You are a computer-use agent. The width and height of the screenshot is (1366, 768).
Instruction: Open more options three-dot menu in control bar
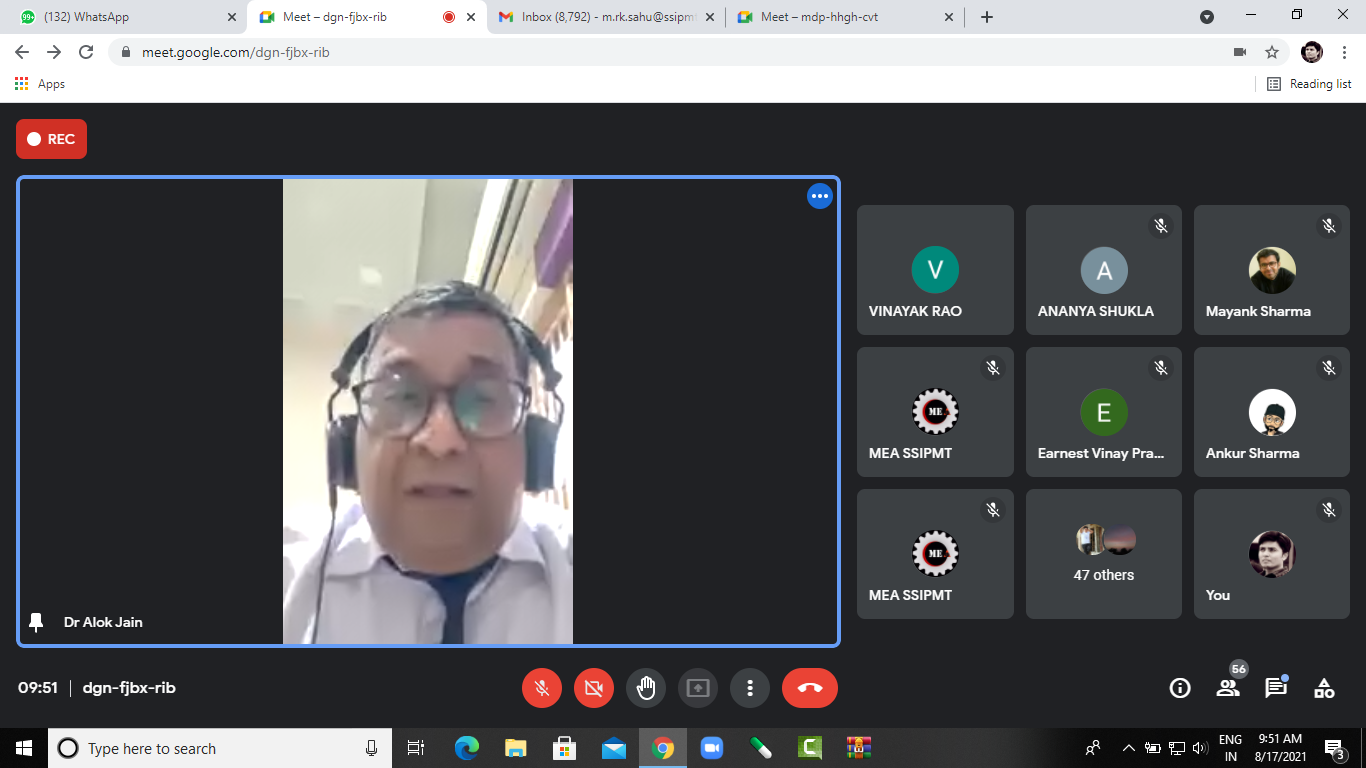750,688
